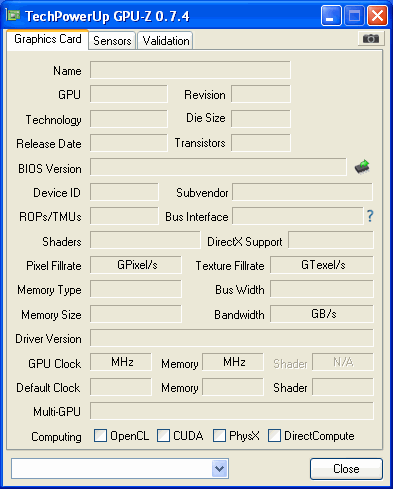Click the maximize window button
Image resolution: width=393 pixels, height=489 pixels.
(x=354, y=16)
